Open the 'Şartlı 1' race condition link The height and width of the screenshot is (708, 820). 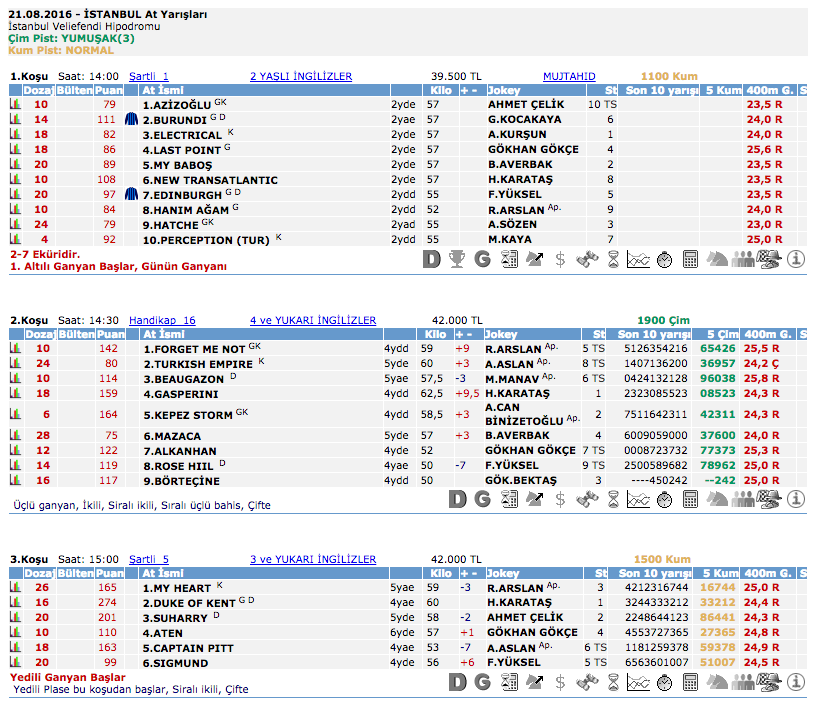click(x=149, y=76)
